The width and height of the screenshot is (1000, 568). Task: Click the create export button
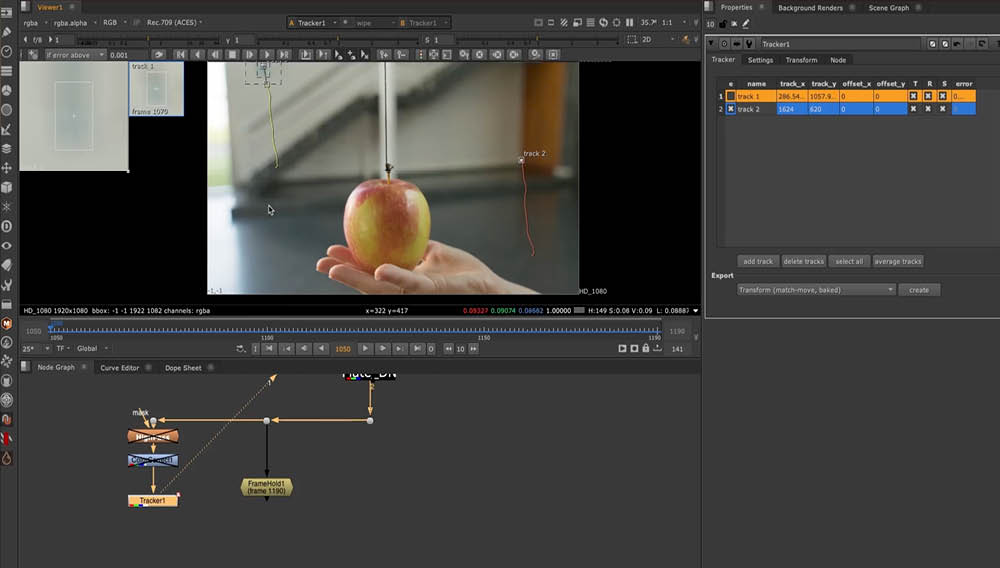919,290
